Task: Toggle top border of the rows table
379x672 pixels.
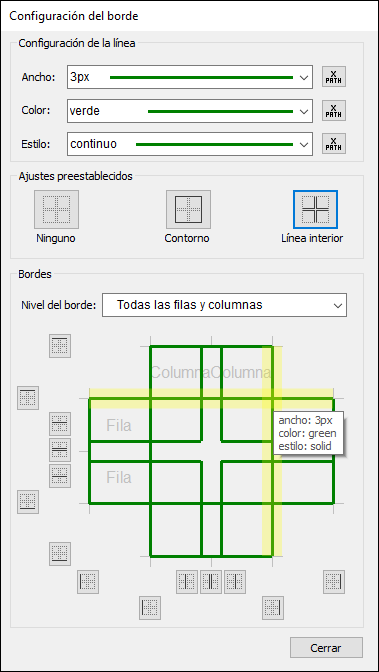Action: pos(28,398)
